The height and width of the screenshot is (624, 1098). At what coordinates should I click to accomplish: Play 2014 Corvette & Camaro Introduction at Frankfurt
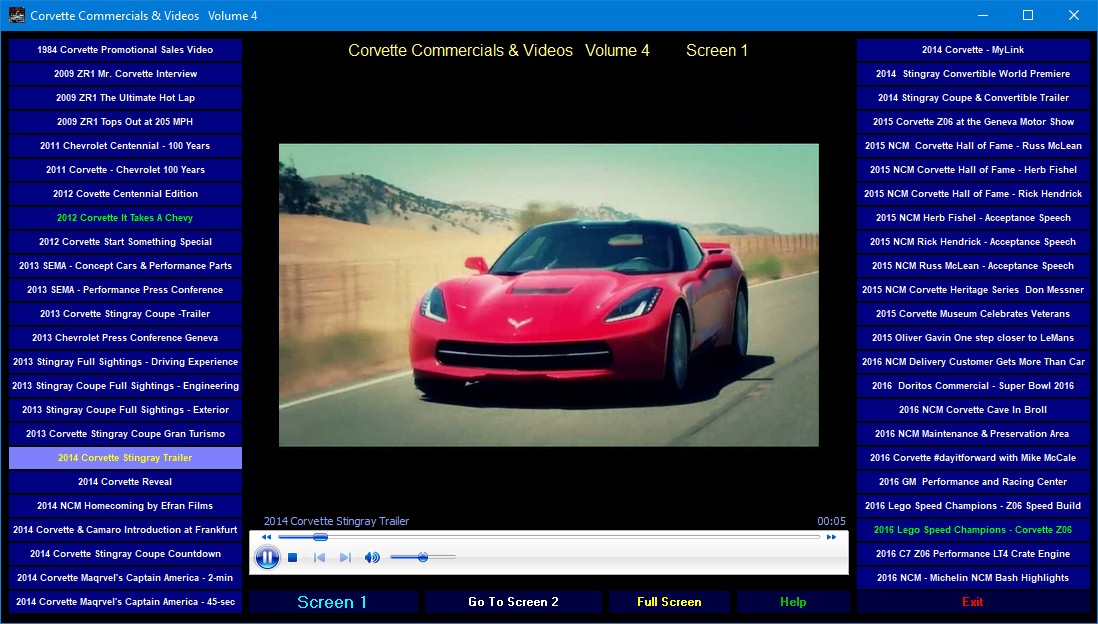(125, 530)
